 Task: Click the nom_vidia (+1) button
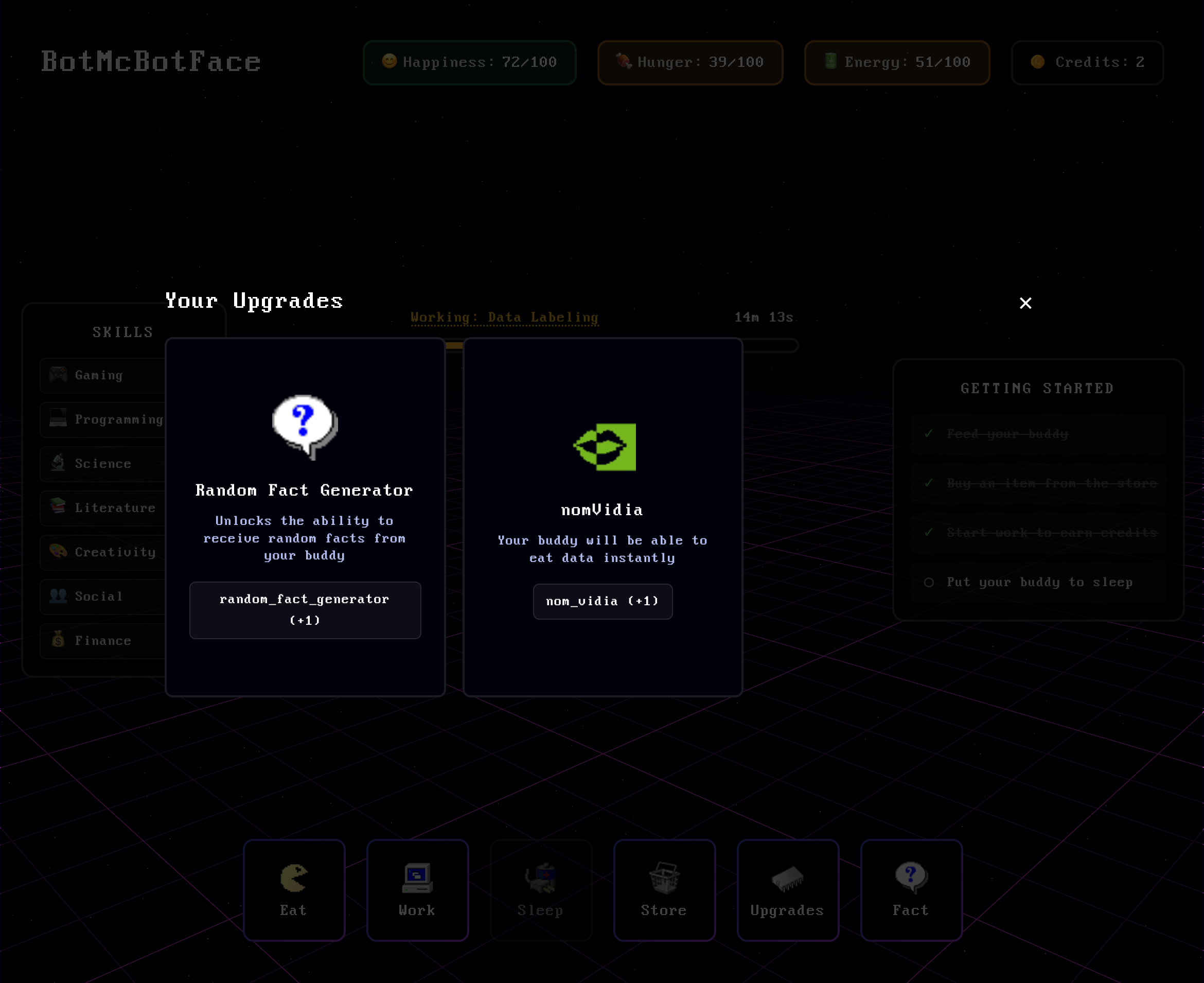[x=603, y=601]
